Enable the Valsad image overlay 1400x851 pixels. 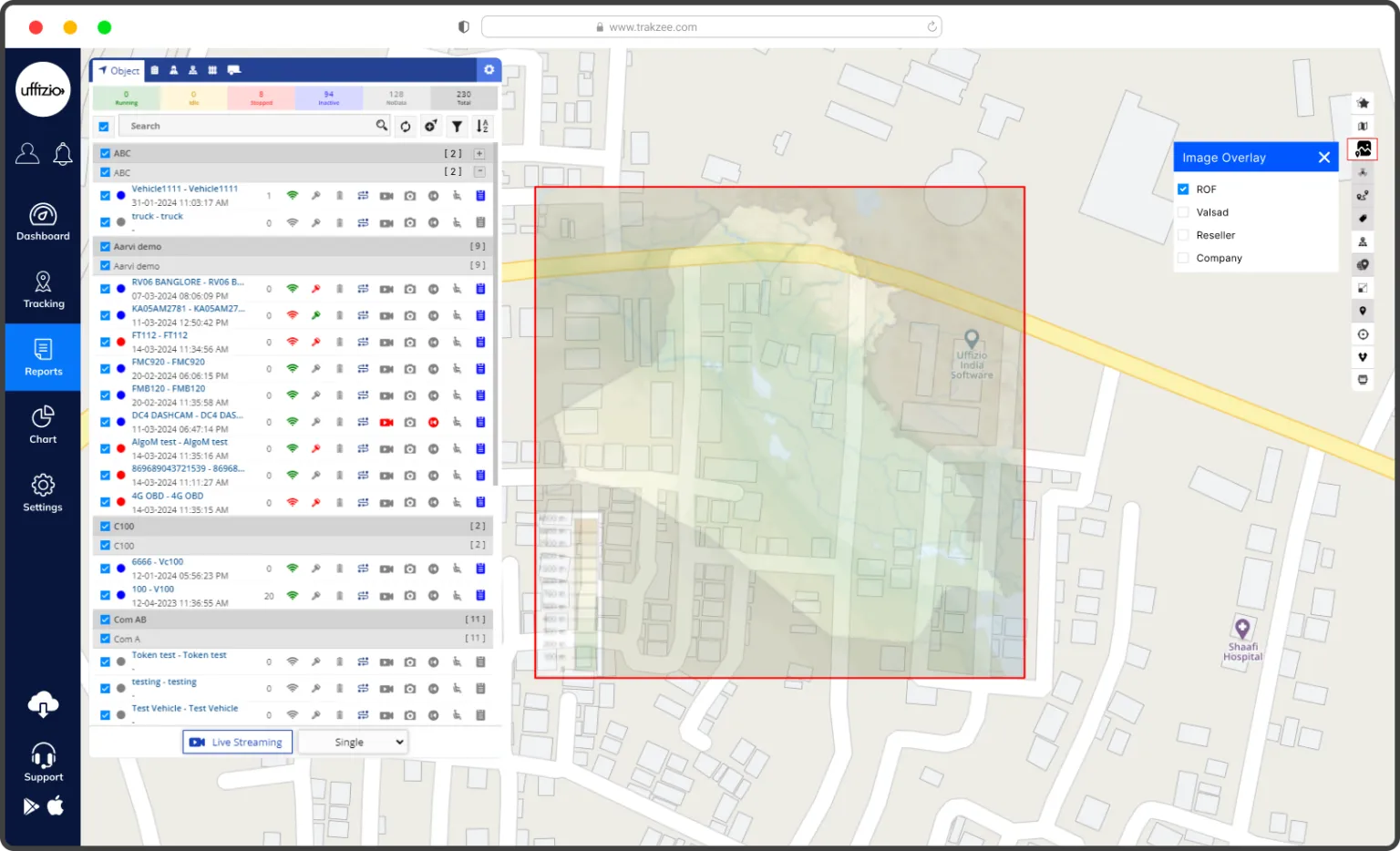[1183, 212]
